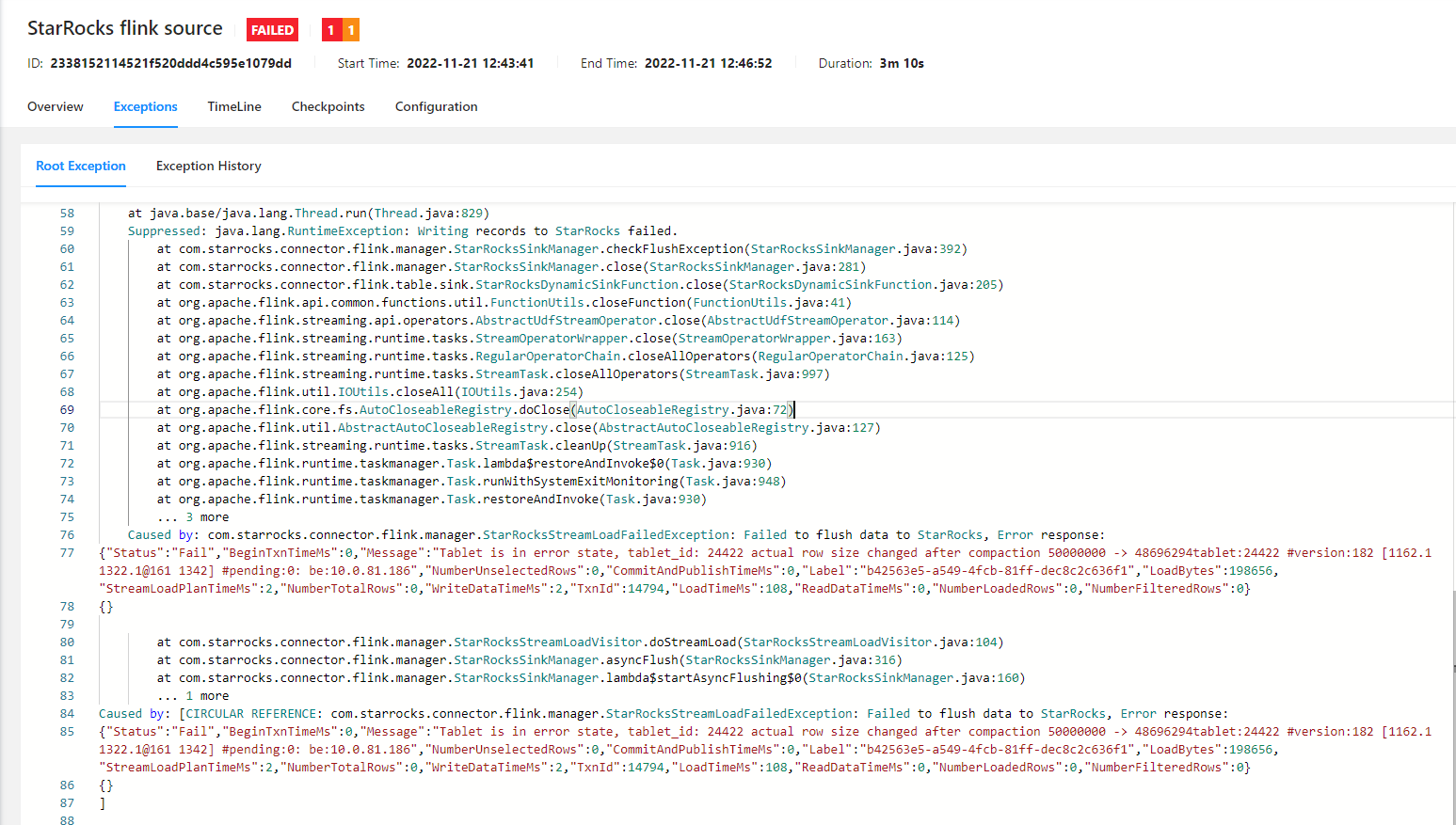
Task: Click the job ID 2338152114521f520ddd4c595e1079dd
Action: point(170,63)
